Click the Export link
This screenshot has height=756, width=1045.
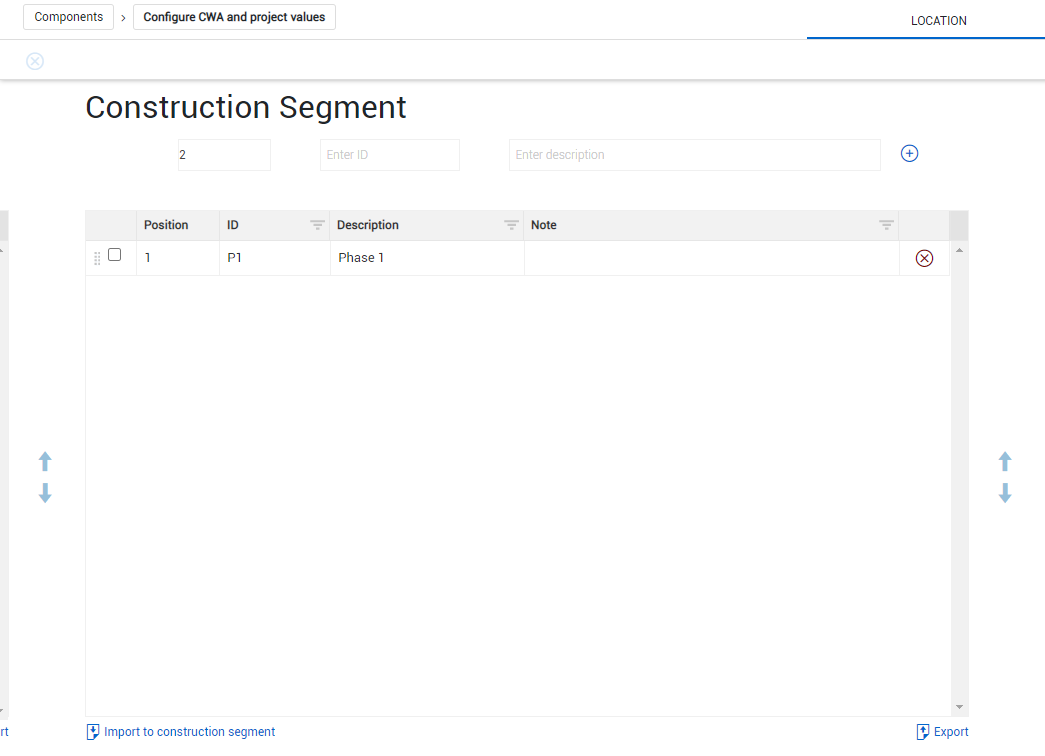coord(950,732)
